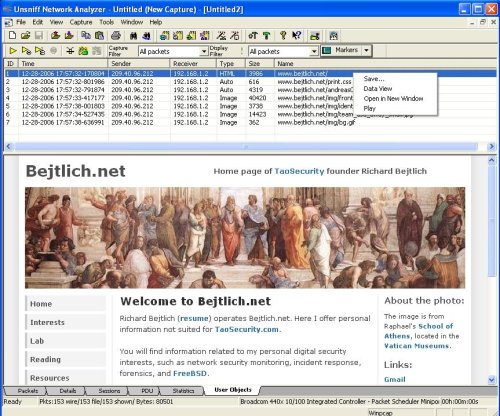Switch to the Sessions tab
500x416 pixels.
tap(109, 391)
